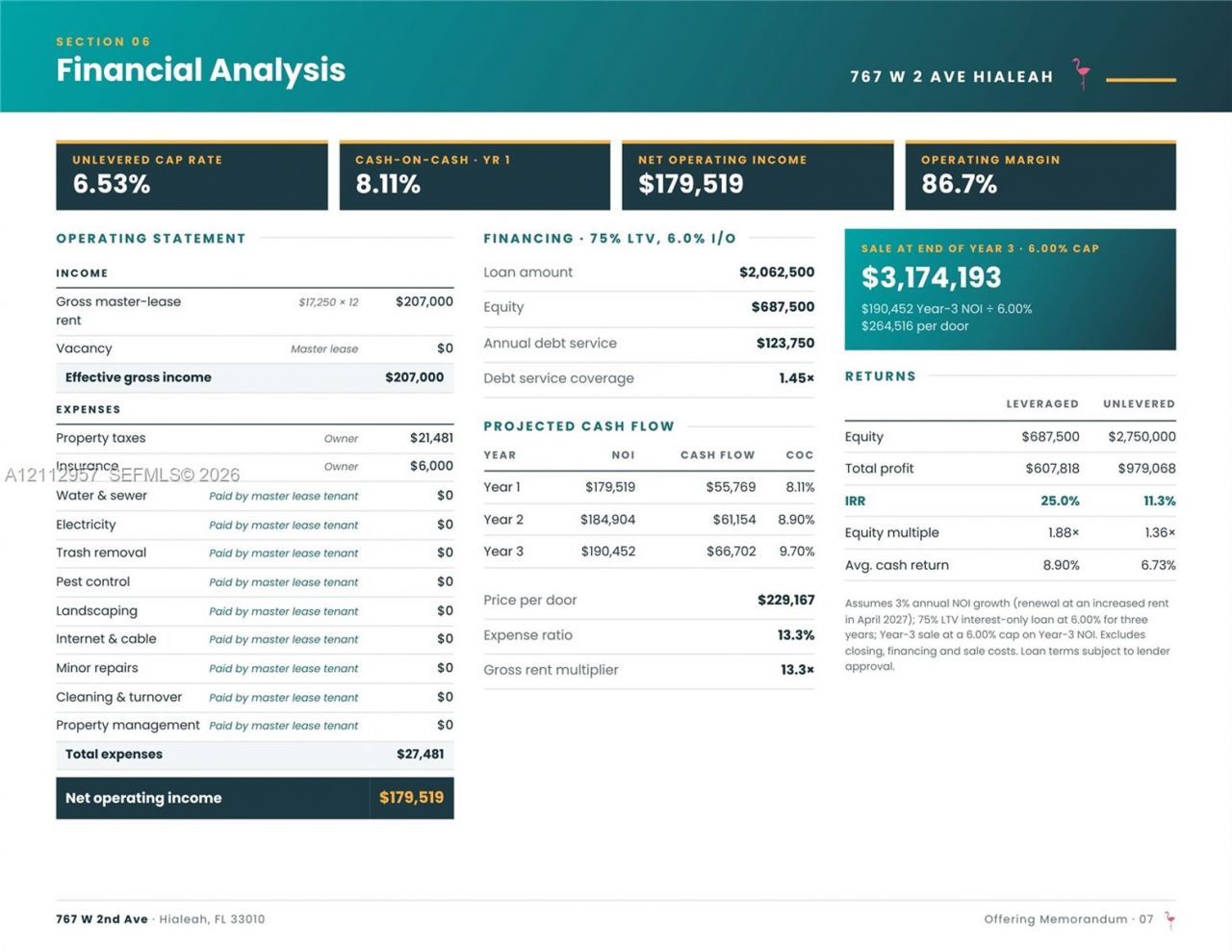Click the Offering Memorandum · 07 footer text
The height and width of the screenshot is (952, 1232).
[1068, 919]
